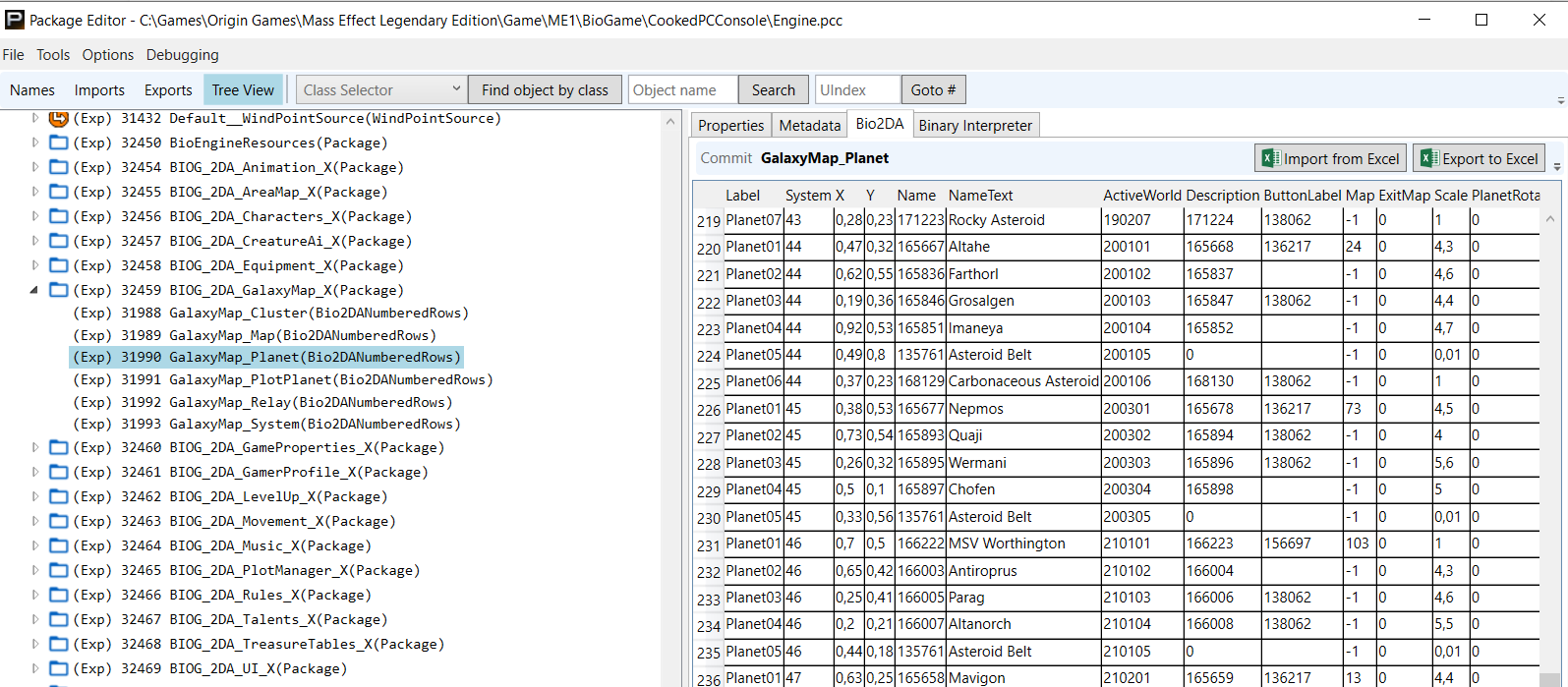
Task: Click the Altahe name cell
Action: pyautogui.click(x=1023, y=247)
